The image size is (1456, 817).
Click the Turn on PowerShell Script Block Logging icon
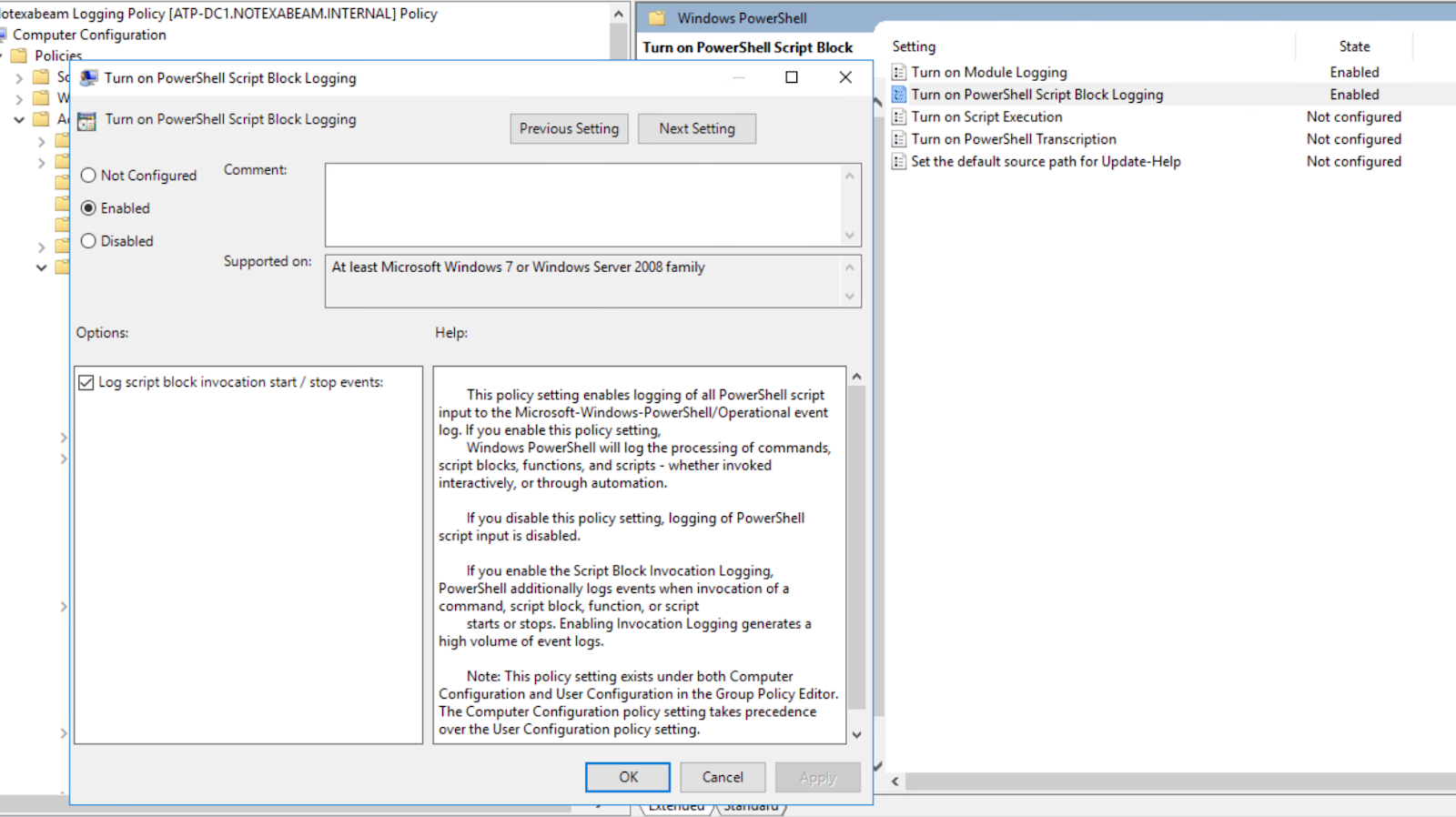[899, 95]
